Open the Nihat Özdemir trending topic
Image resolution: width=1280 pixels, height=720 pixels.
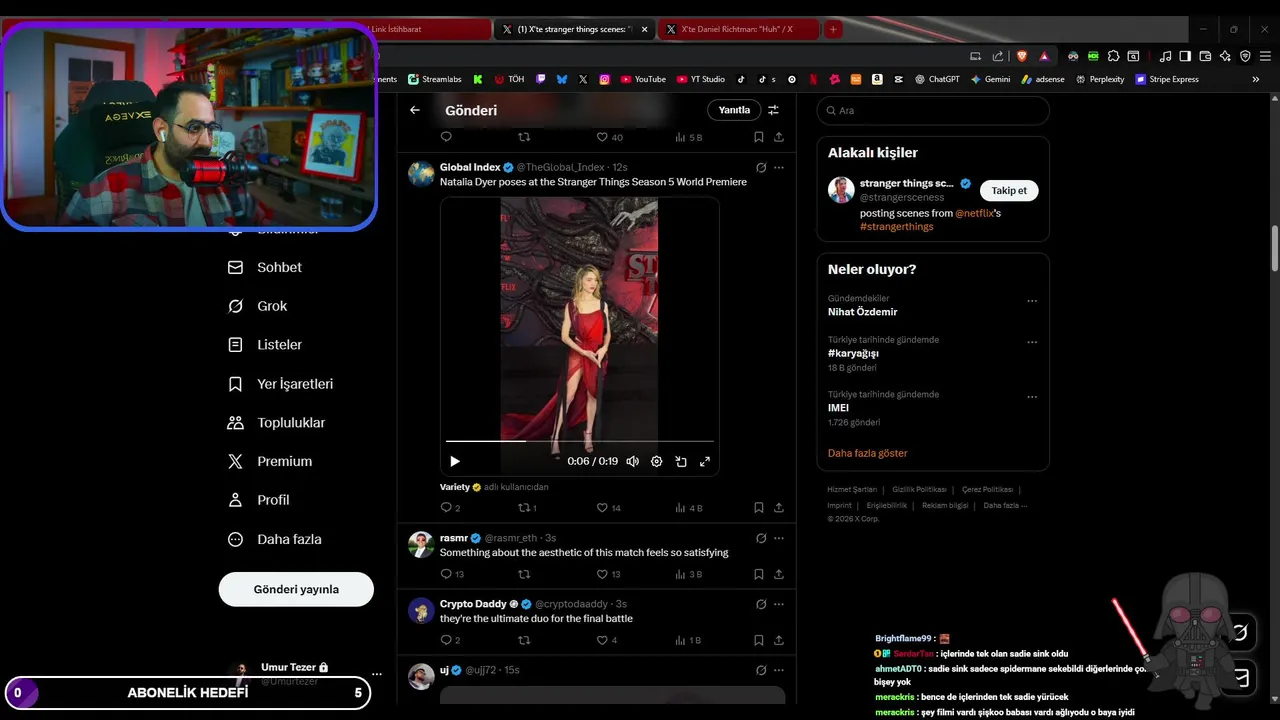click(862, 312)
